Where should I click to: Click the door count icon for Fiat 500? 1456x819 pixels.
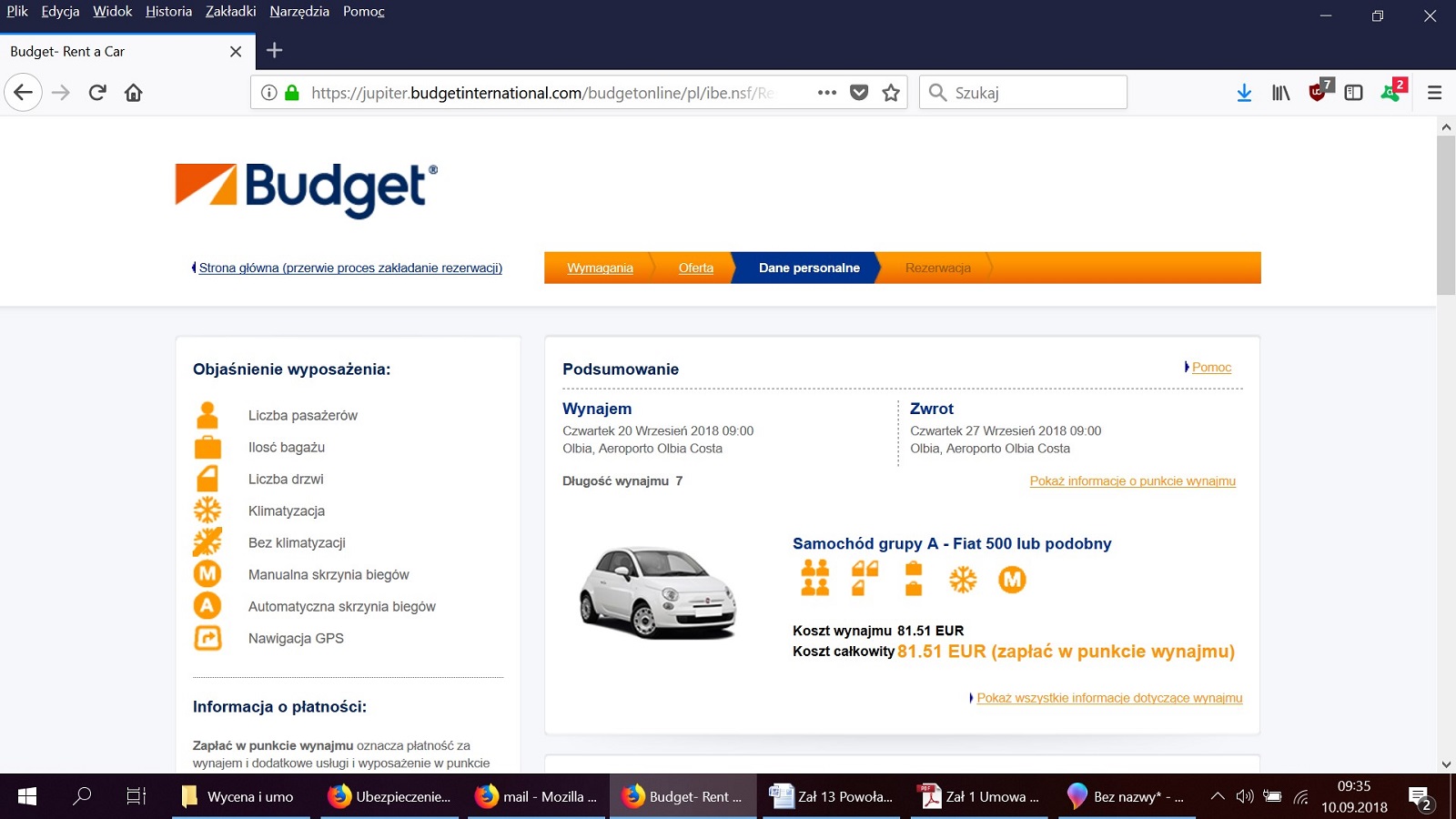864,578
